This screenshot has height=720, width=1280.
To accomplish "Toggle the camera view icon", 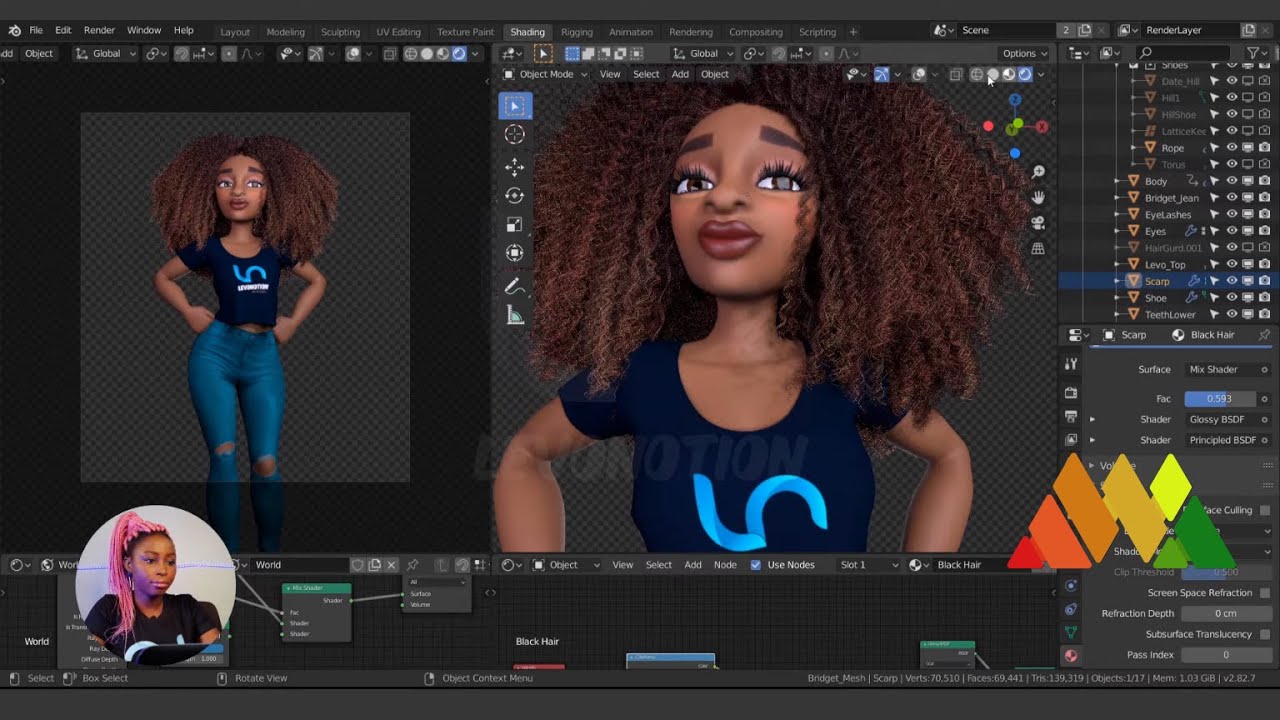I will pos(1038,223).
